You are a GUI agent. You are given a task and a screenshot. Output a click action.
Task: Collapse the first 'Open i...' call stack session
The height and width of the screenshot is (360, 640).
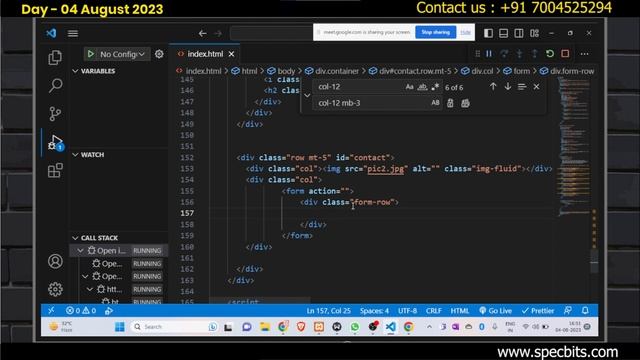80,251
